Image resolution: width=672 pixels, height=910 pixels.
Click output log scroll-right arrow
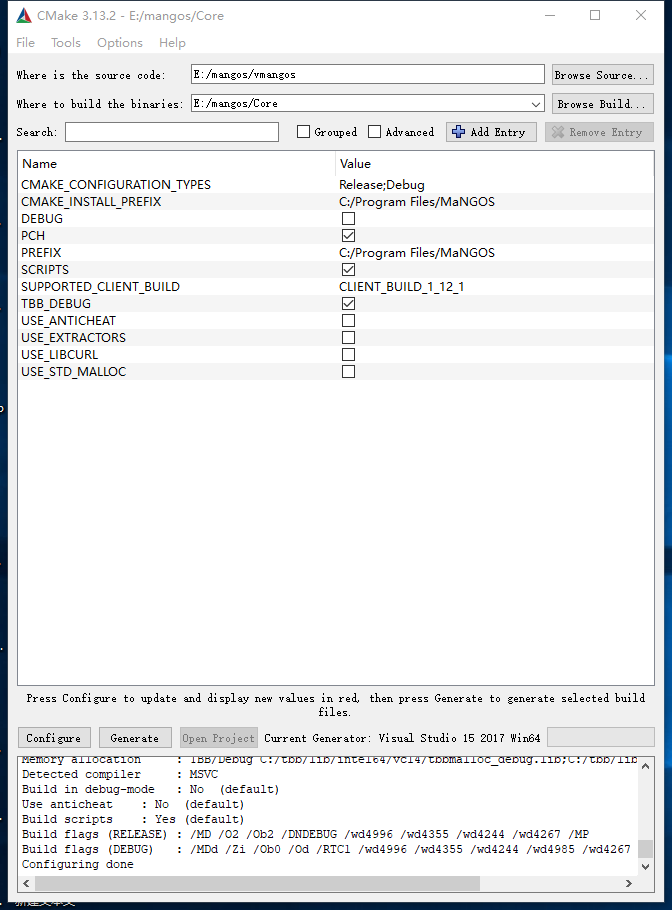628,883
